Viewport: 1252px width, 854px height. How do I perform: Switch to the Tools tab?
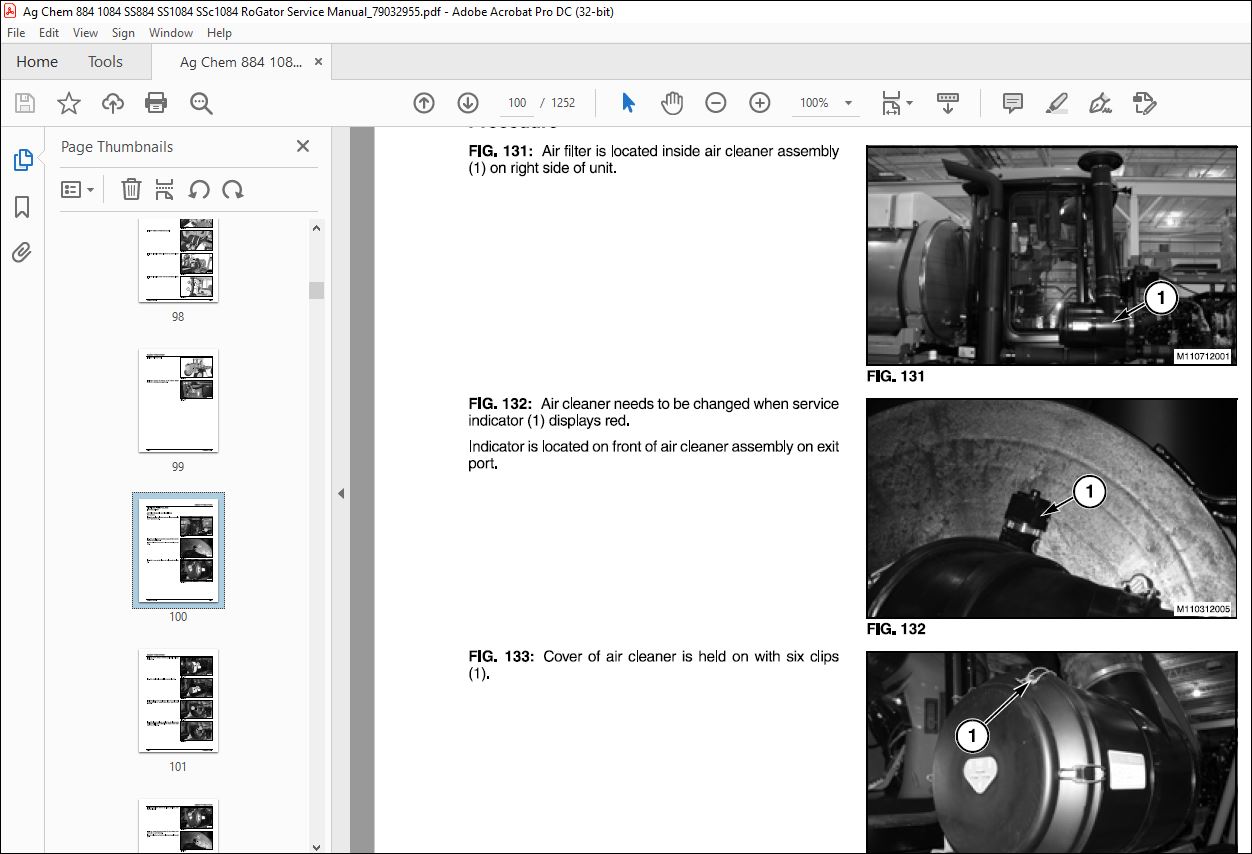point(105,62)
